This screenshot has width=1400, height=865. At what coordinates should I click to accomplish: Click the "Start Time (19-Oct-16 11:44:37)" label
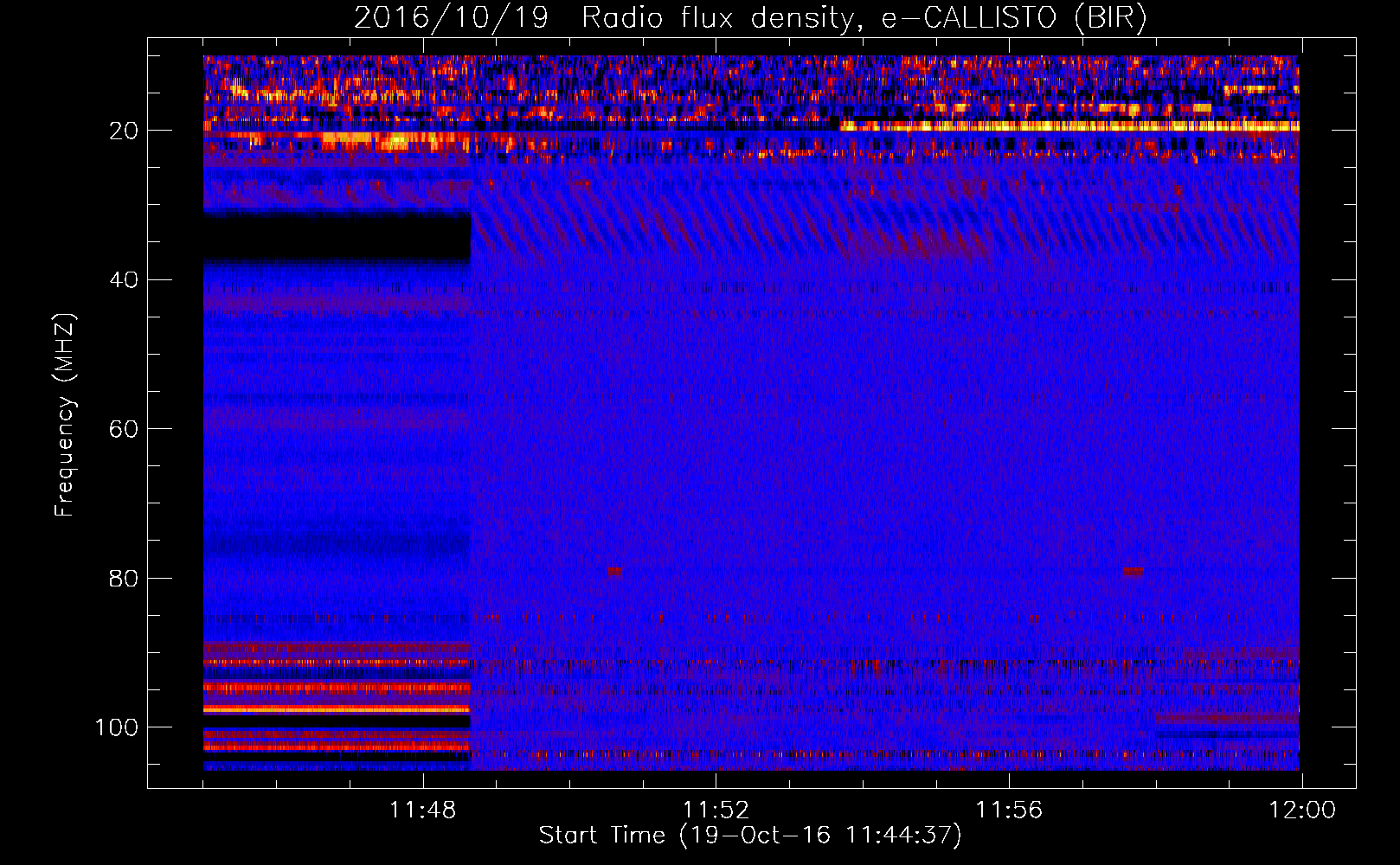(750, 835)
